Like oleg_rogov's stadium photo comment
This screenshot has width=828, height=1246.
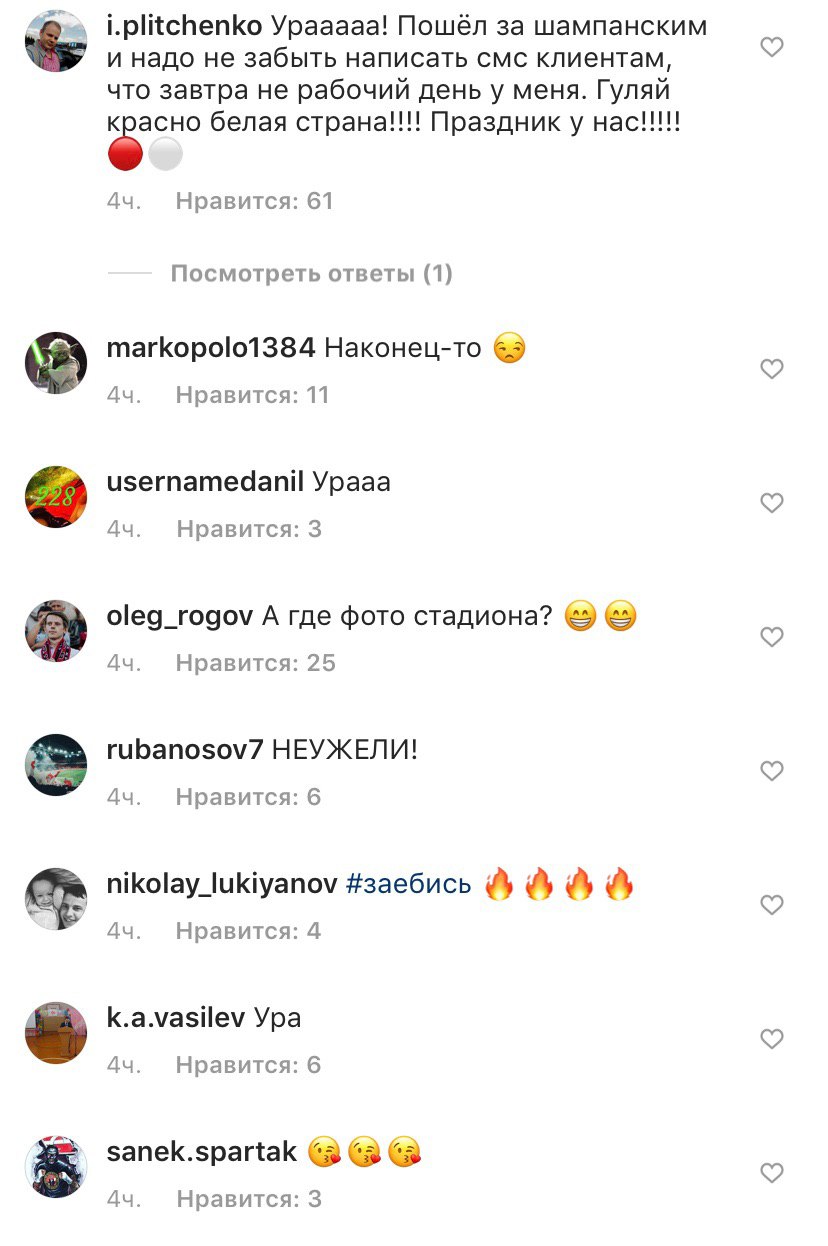[x=771, y=637]
